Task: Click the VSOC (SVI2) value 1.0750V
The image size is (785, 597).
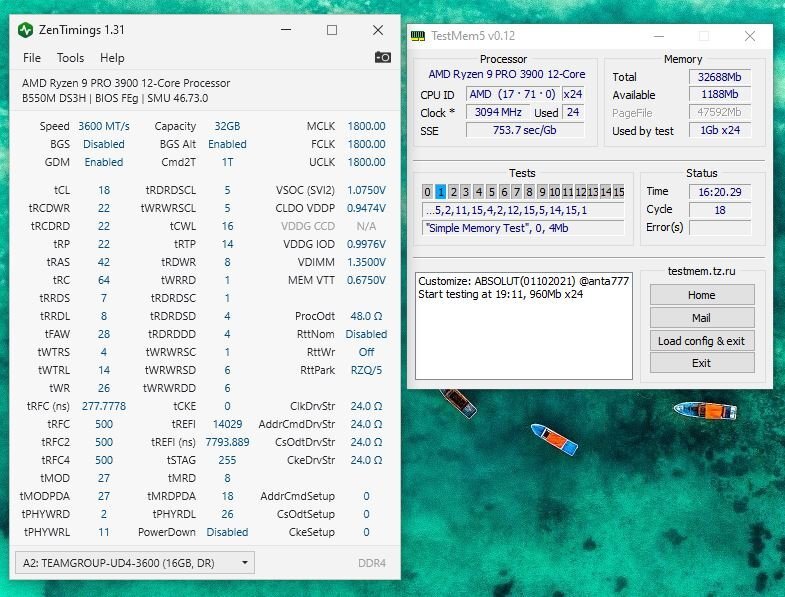Action: (366, 190)
